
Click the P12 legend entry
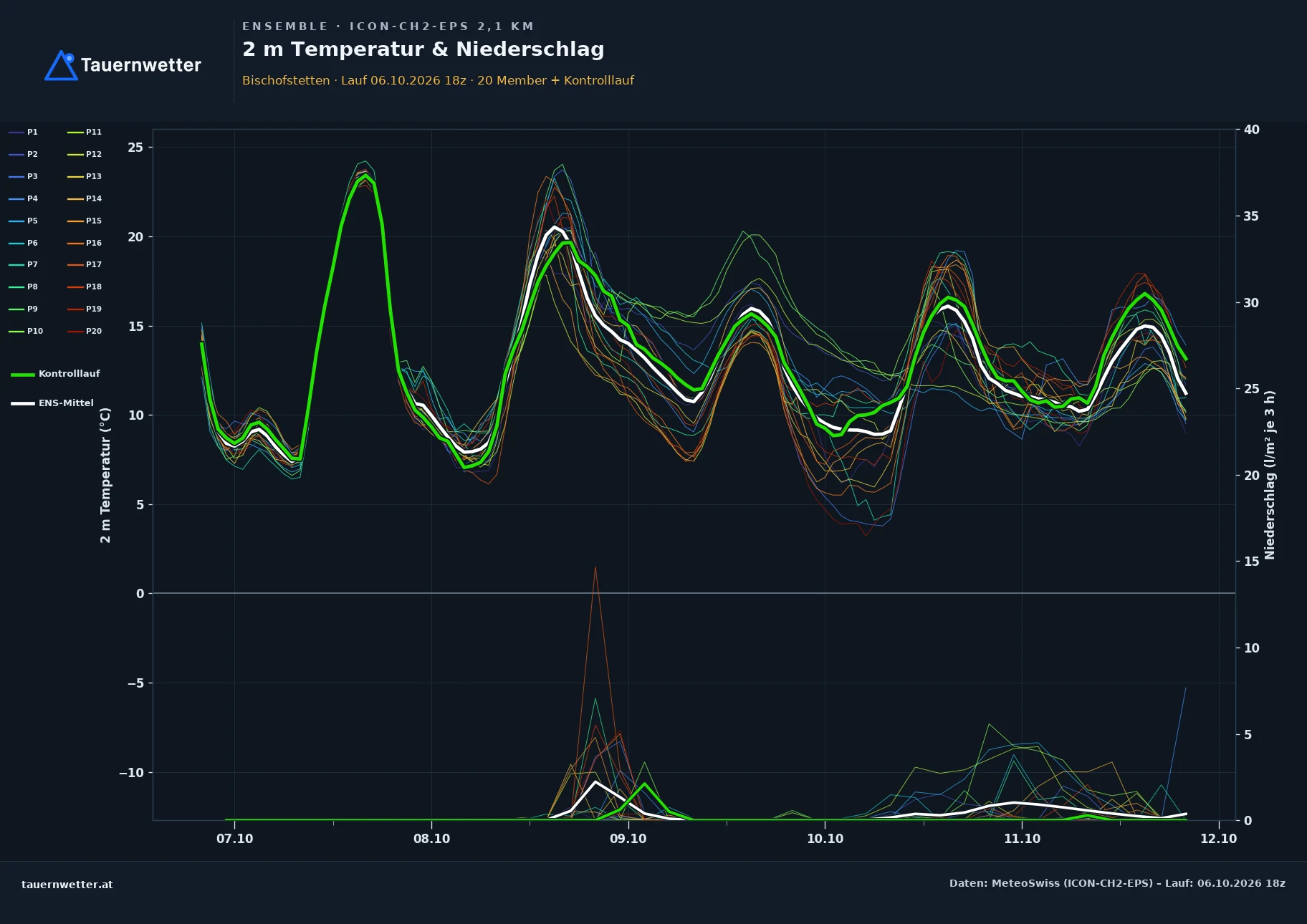(x=85, y=154)
